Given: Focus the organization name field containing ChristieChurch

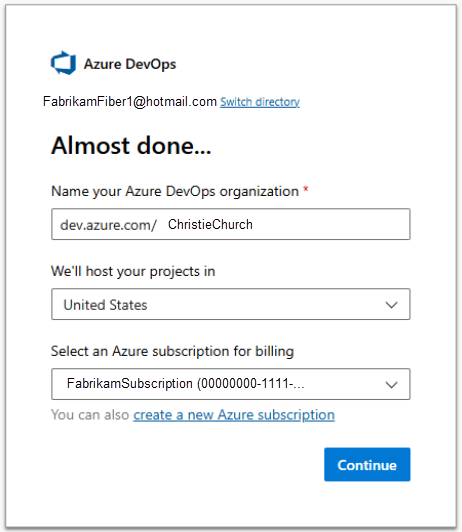Looking at the screenshot, I should click(x=231, y=224).
